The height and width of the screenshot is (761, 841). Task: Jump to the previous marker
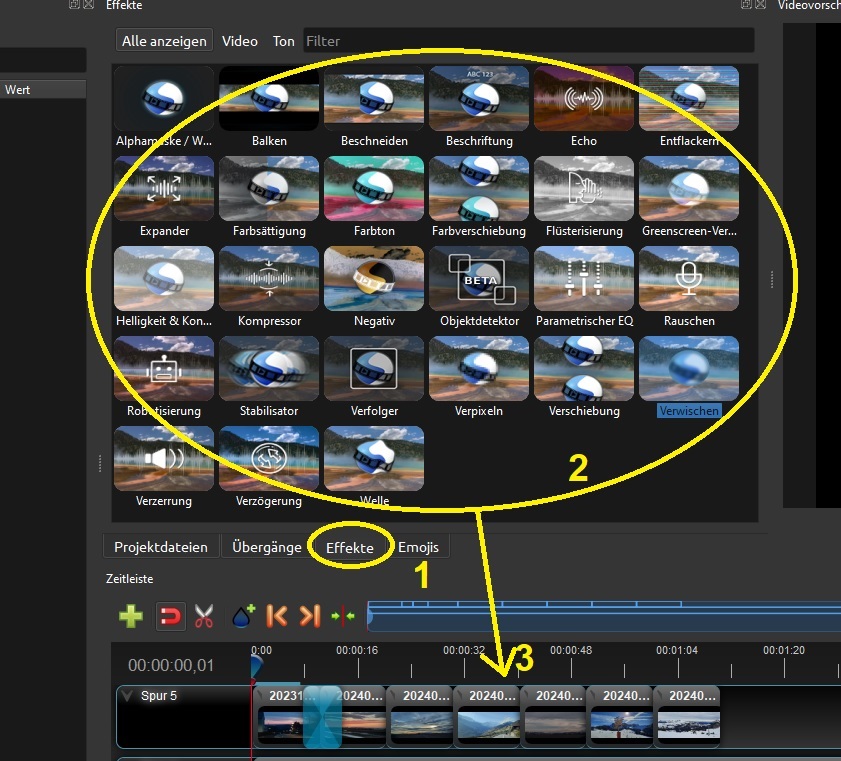pos(277,616)
